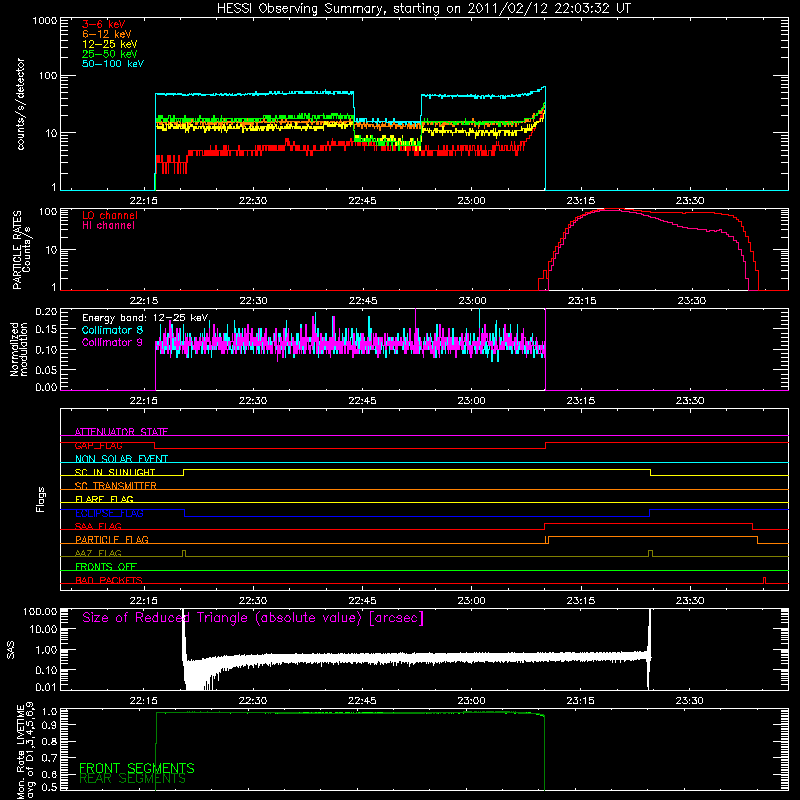Click the Normalized modulation axis label
Viewport: 800px width, 800px height.
click(19, 349)
